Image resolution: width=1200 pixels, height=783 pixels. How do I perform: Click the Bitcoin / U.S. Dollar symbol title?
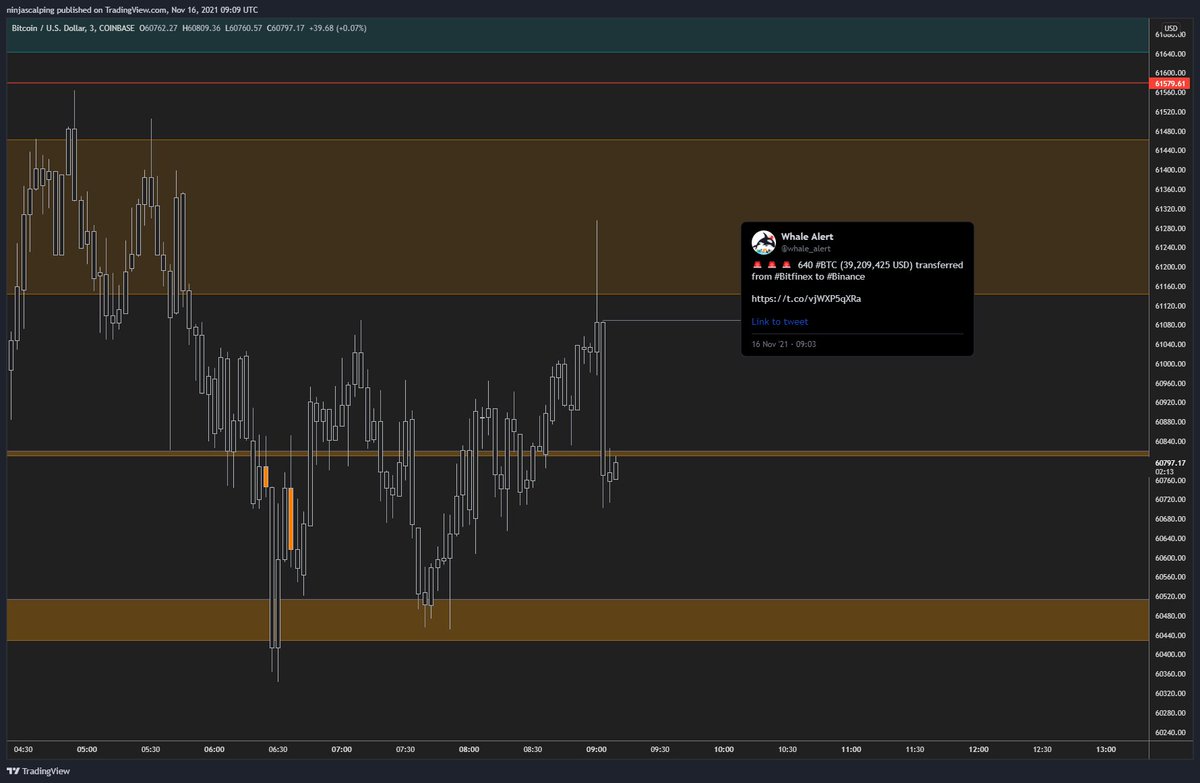(x=50, y=27)
